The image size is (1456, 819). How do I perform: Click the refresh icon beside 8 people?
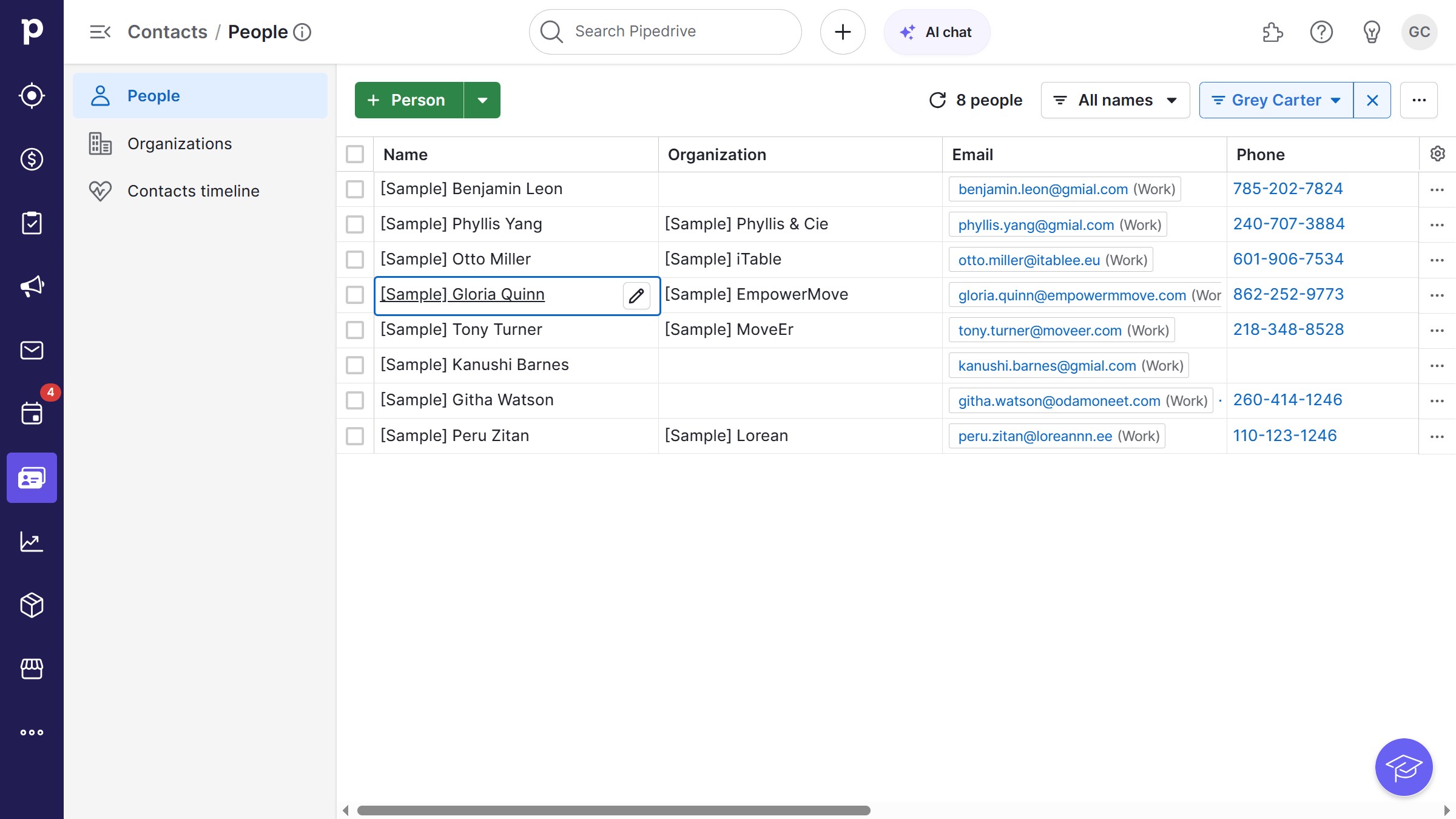[937, 100]
